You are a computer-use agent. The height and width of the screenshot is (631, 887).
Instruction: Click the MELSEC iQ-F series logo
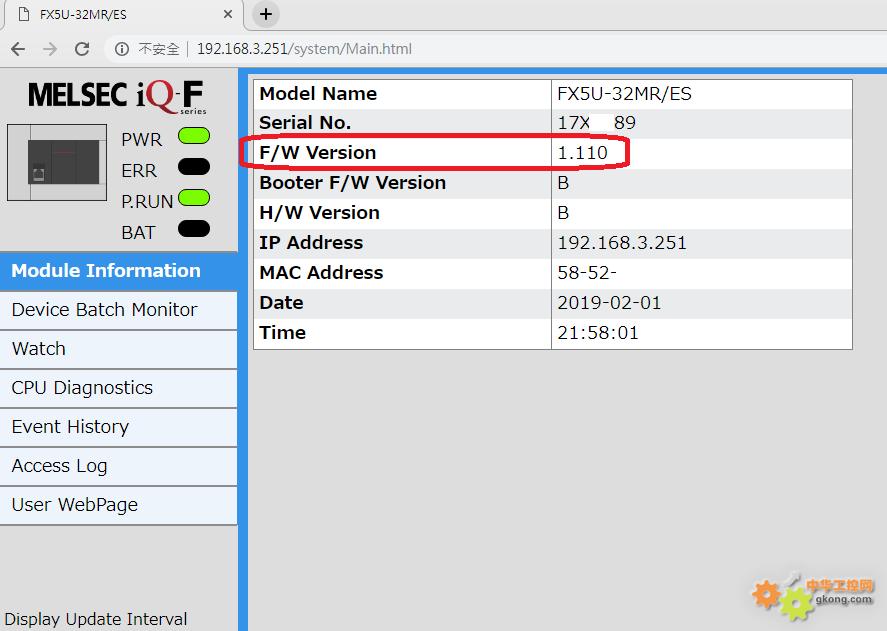point(118,96)
